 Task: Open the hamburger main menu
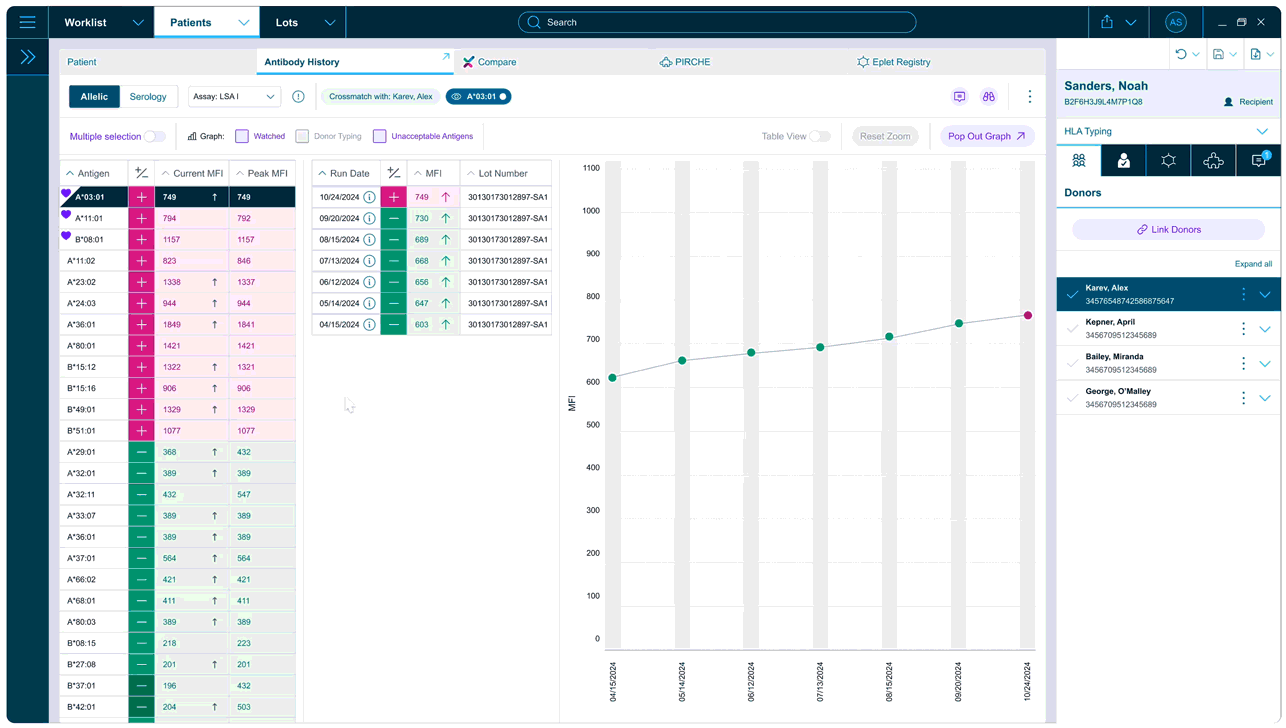[27, 22]
